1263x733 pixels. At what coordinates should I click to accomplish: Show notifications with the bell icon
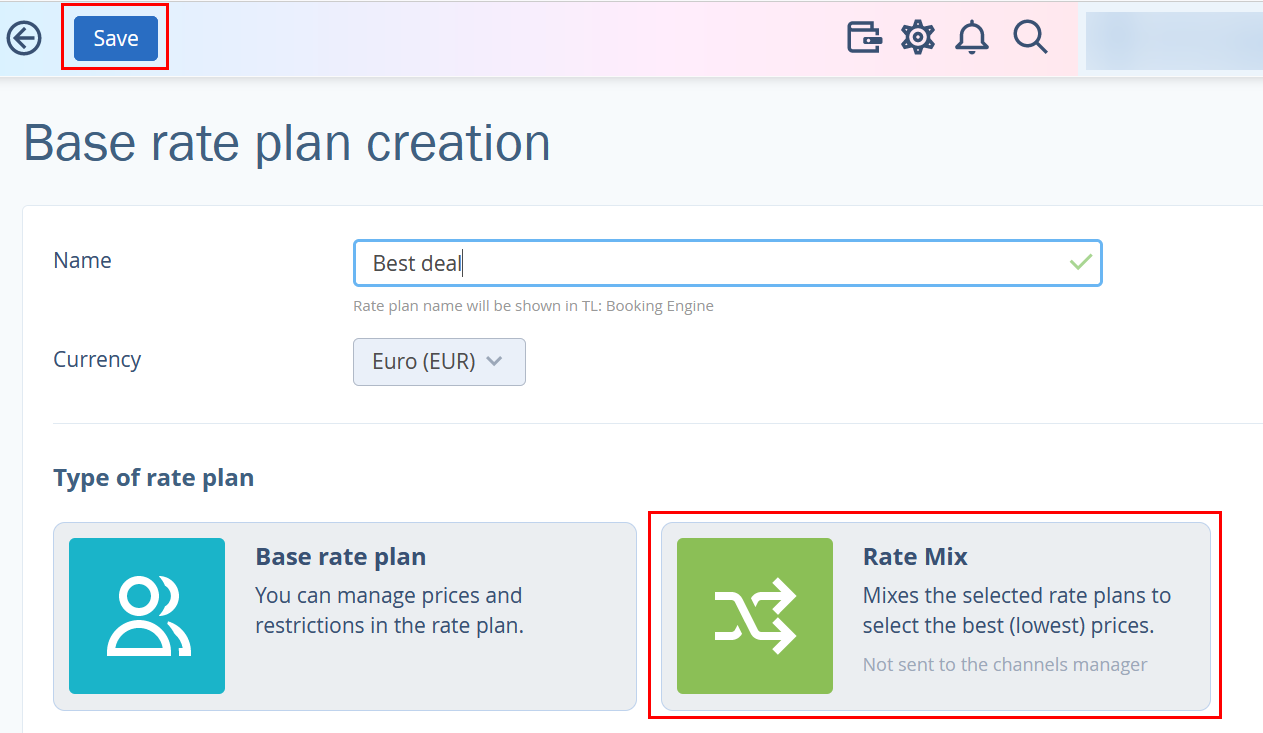pyautogui.click(x=971, y=38)
